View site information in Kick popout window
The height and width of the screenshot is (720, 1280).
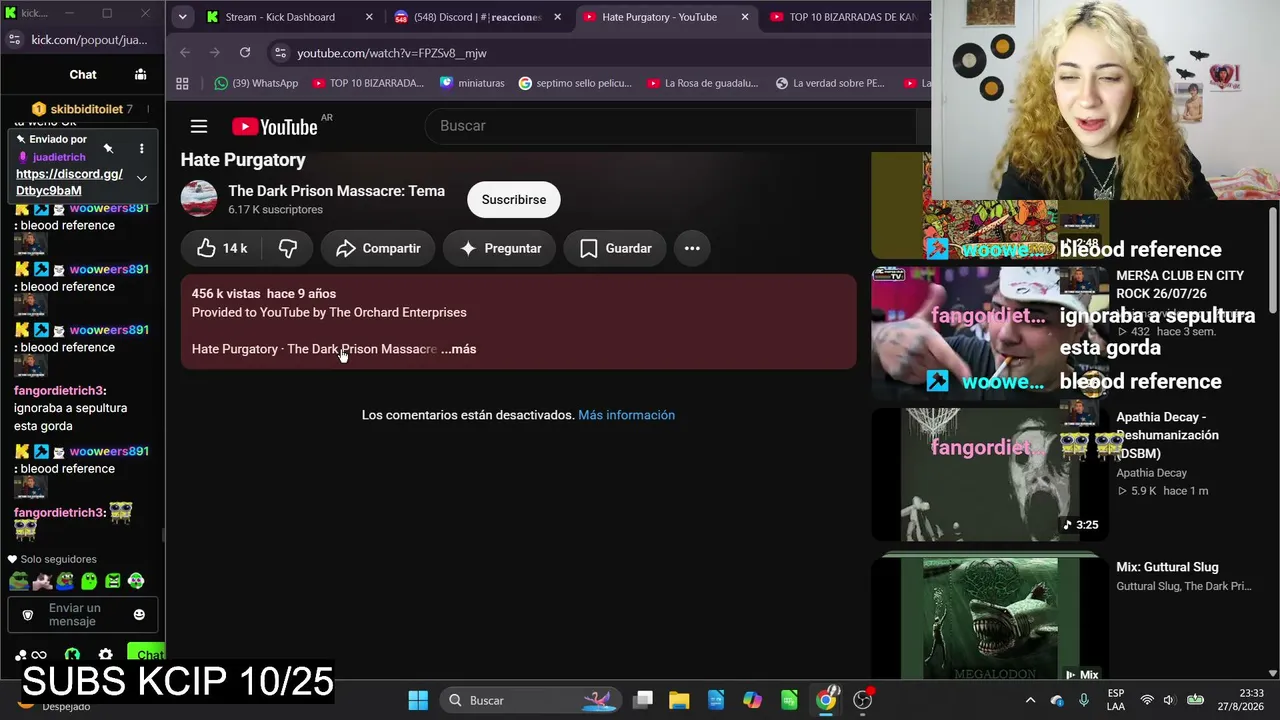14,39
